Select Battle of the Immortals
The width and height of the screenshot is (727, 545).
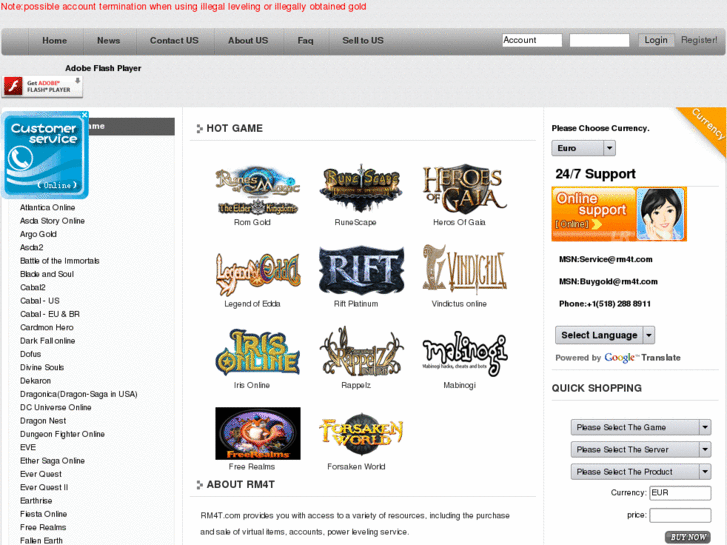tap(59, 261)
